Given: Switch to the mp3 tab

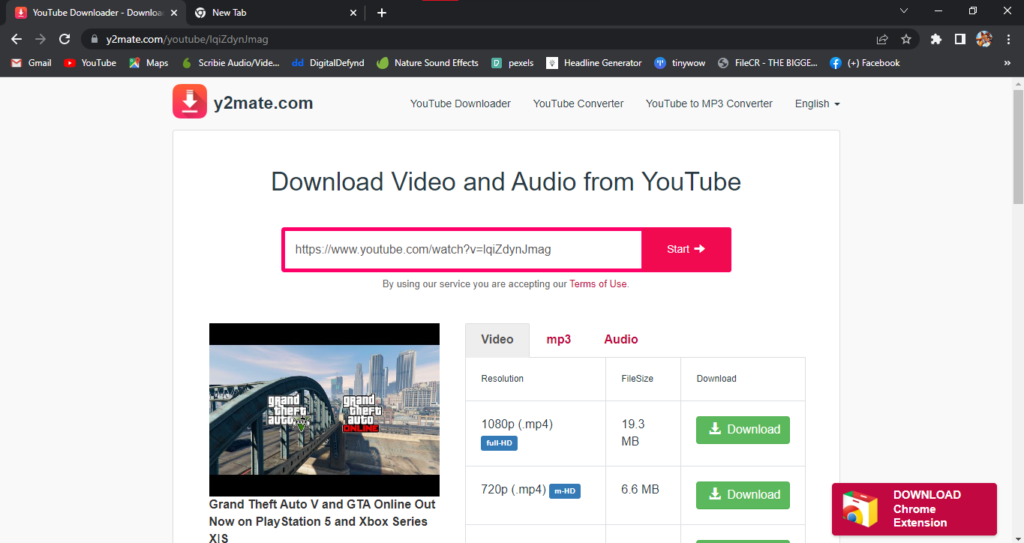Looking at the screenshot, I should 558,339.
